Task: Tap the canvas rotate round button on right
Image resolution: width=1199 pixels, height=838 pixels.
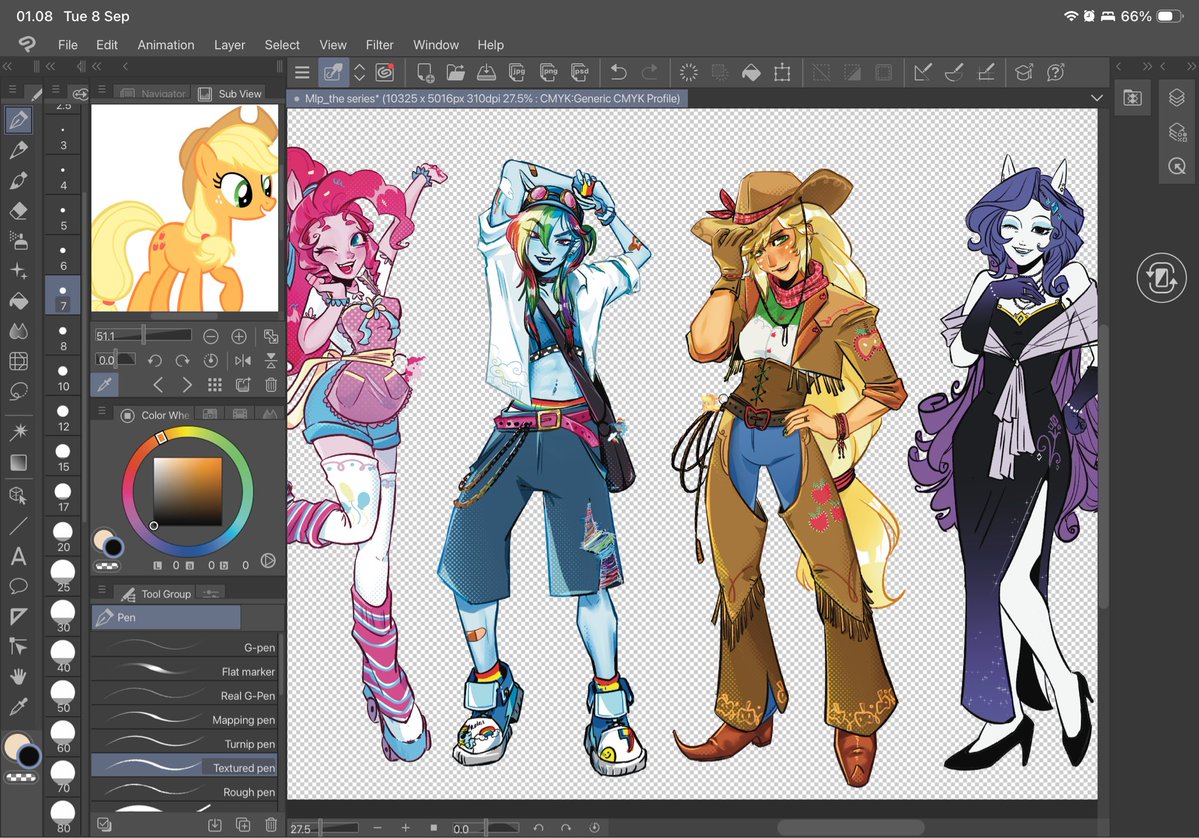Action: pos(1162,278)
